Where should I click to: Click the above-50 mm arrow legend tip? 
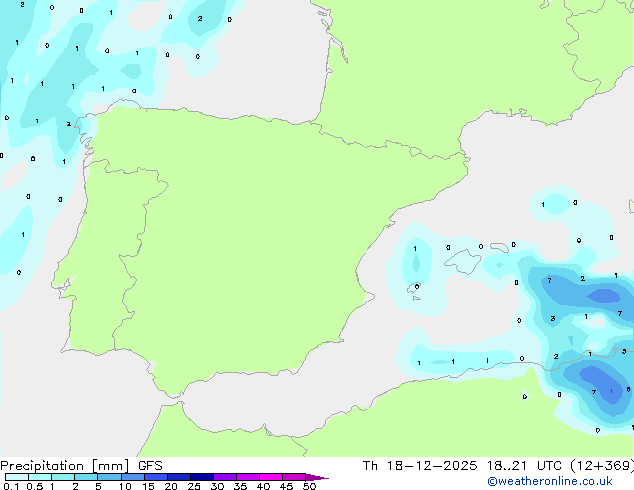coord(317,477)
